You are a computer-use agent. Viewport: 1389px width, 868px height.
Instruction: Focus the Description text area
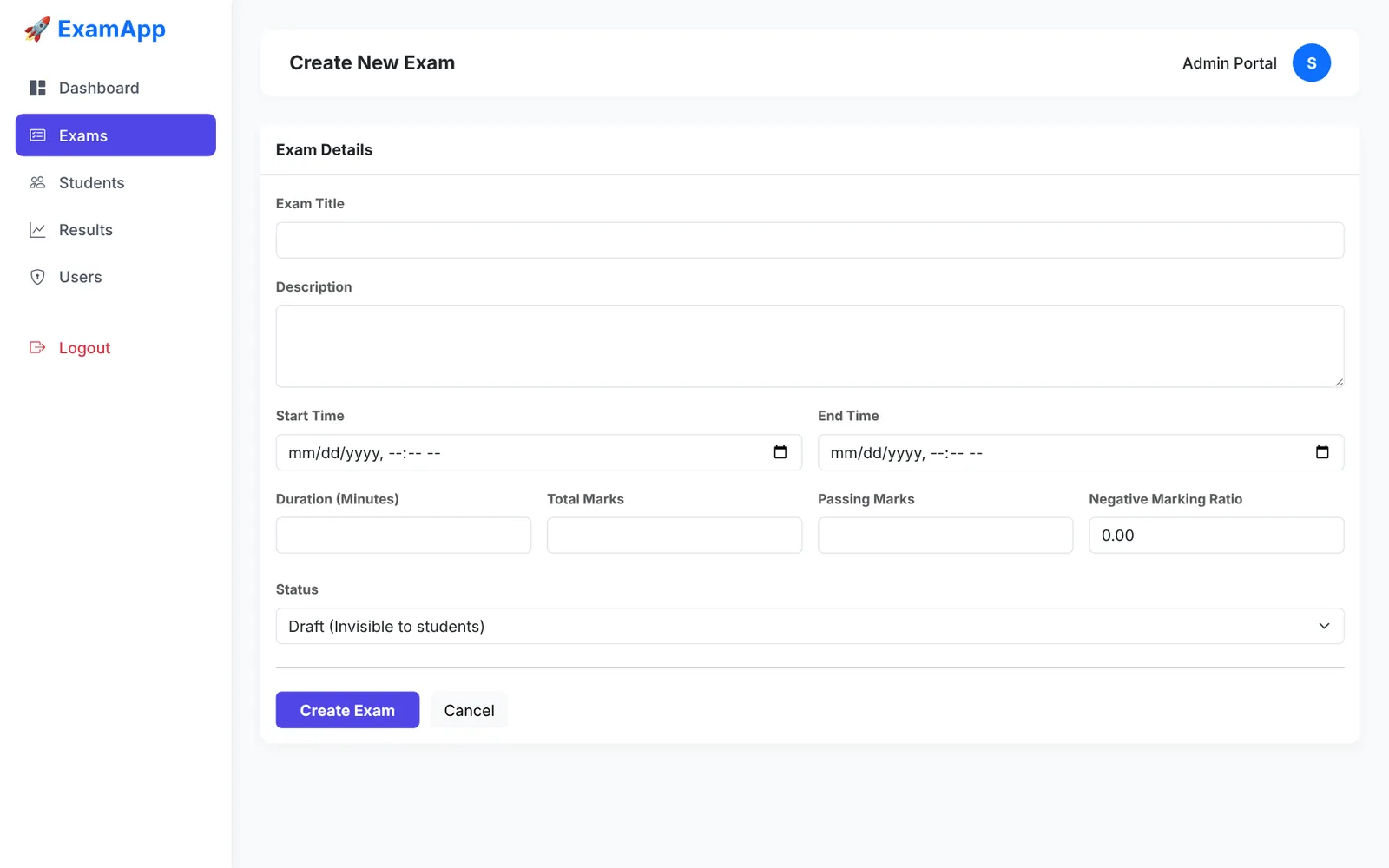tap(810, 345)
